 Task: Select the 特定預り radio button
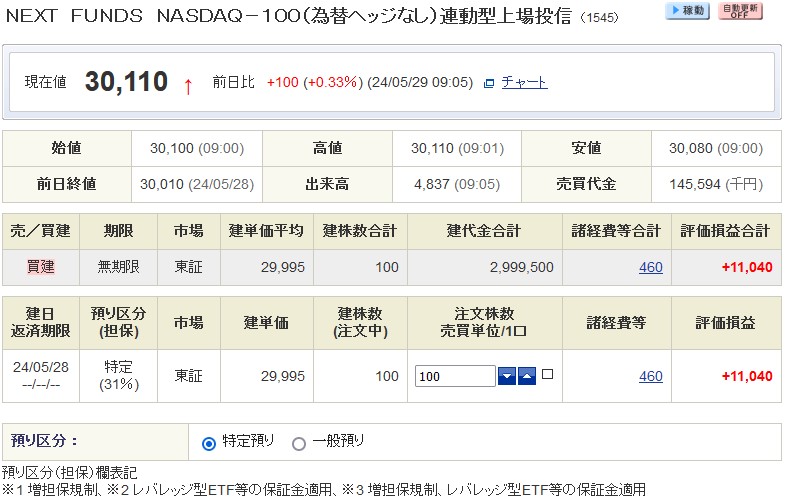click(x=208, y=444)
